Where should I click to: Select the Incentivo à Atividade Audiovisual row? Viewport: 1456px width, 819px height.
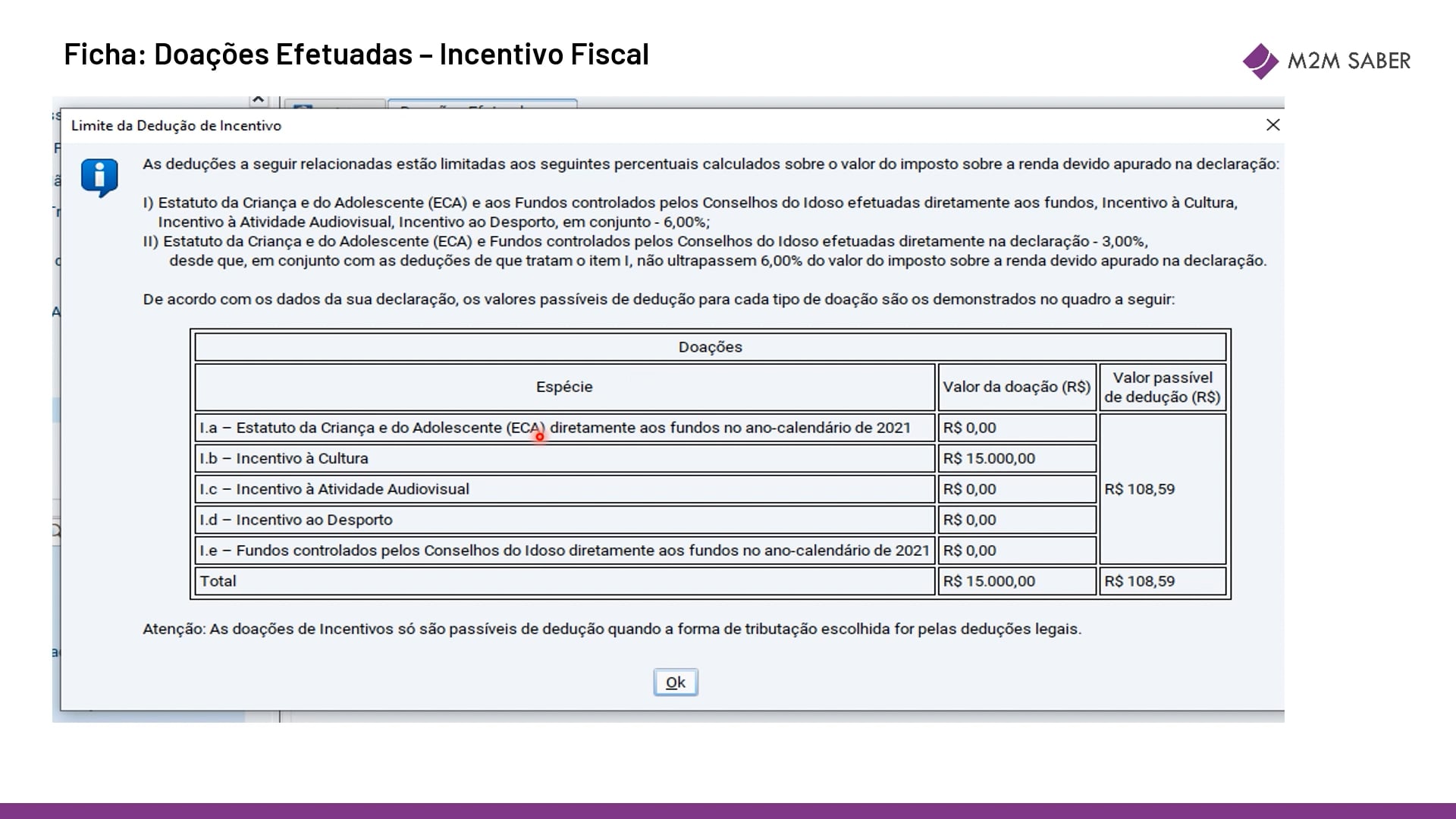pyautogui.click(x=564, y=489)
